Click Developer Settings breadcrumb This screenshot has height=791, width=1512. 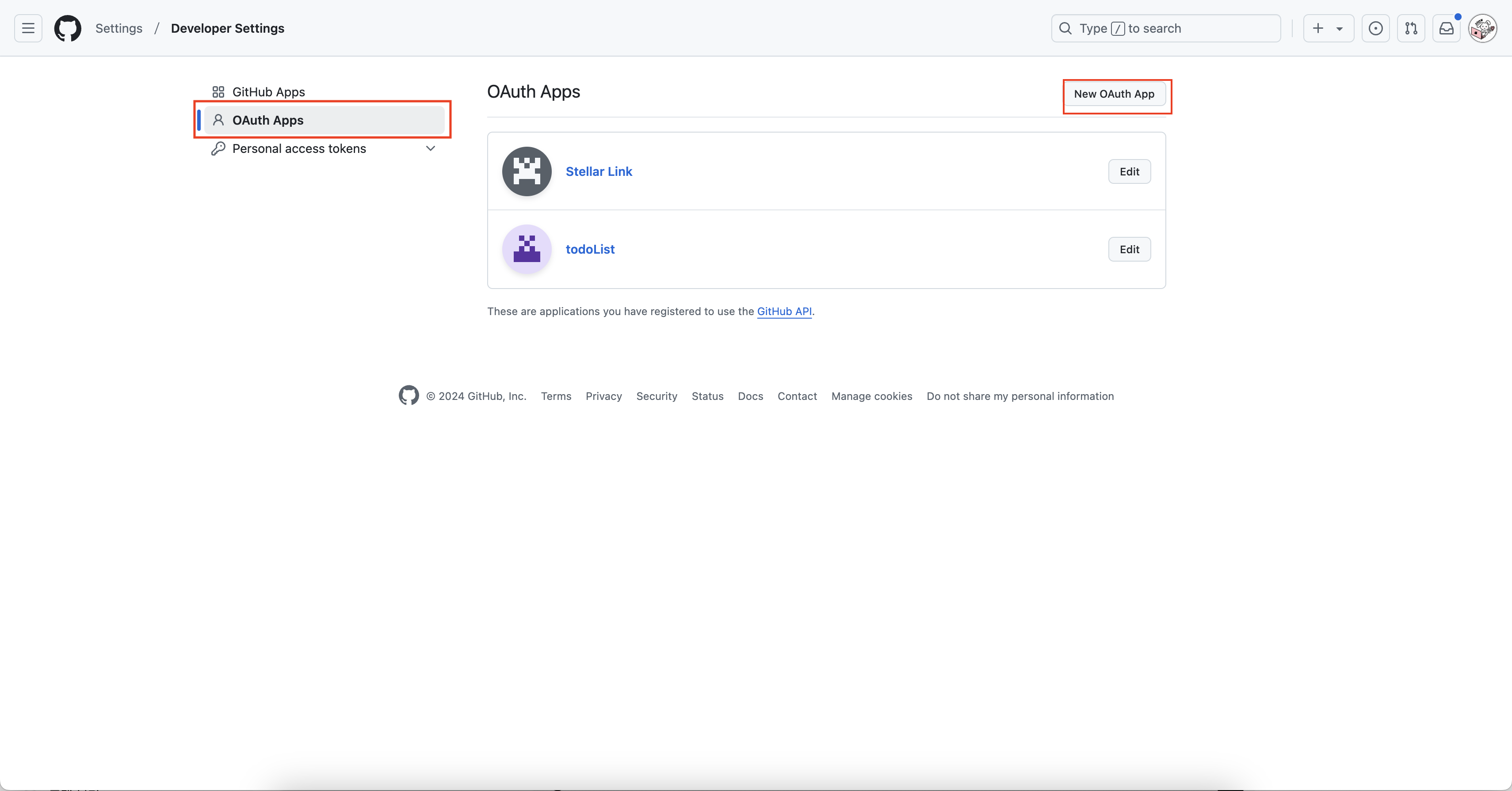pyautogui.click(x=227, y=28)
